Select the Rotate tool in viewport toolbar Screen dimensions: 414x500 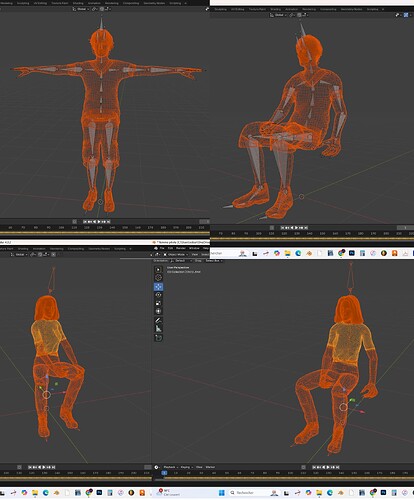pos(158,295)
